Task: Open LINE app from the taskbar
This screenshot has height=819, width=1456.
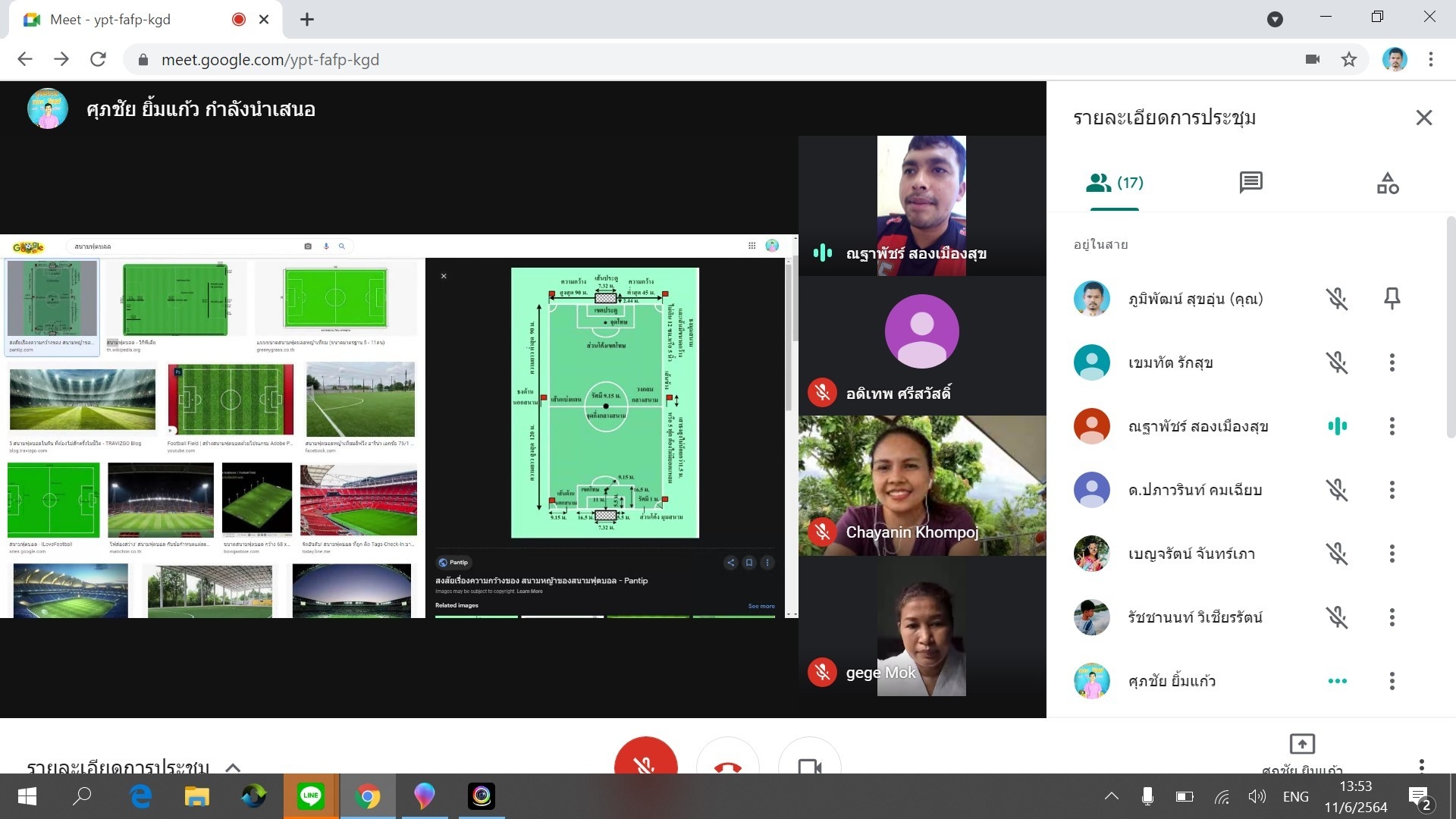Action: (x=311, y=796)
